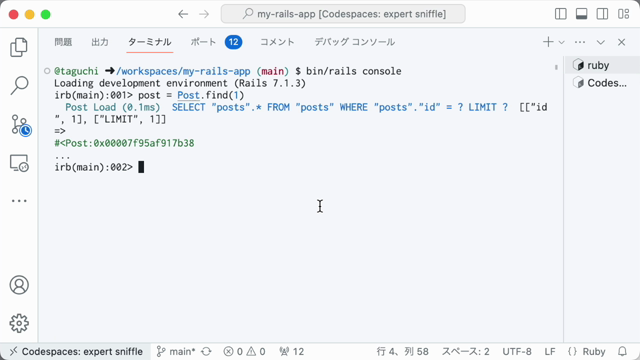Open the Explorer view in activity bar
This screenshot has height=360, width=640.
tap(19, 47)
